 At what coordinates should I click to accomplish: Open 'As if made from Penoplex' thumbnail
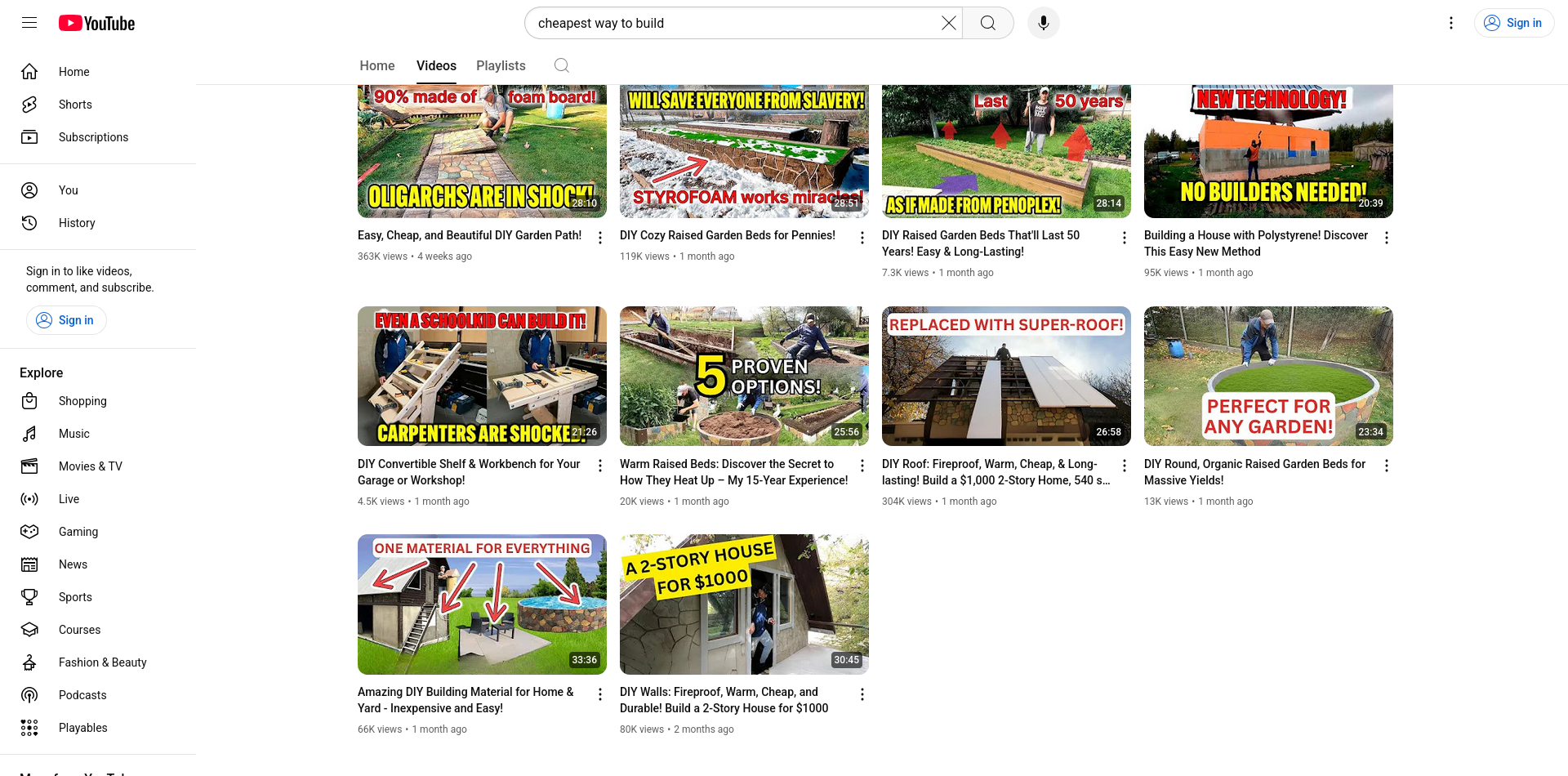pyautogui.click(x=1006, y=151)
